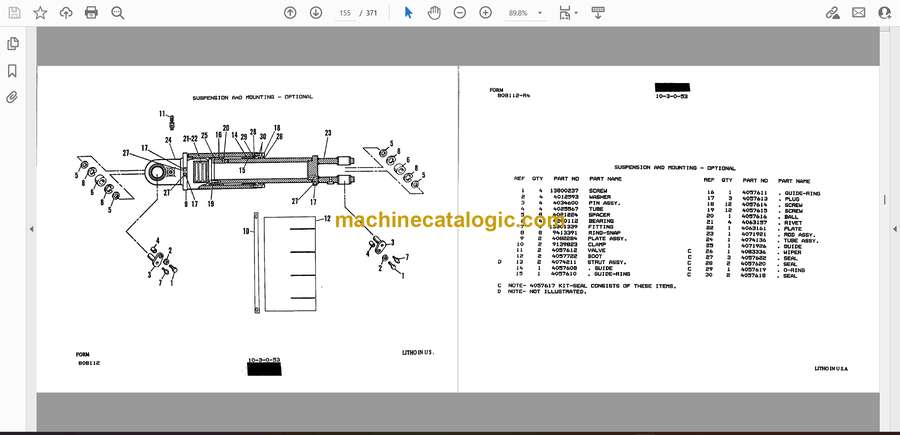This screenshot has height=435, width=900.
Task: Click the 'RING-SNAP' part name
Action: 605,233
